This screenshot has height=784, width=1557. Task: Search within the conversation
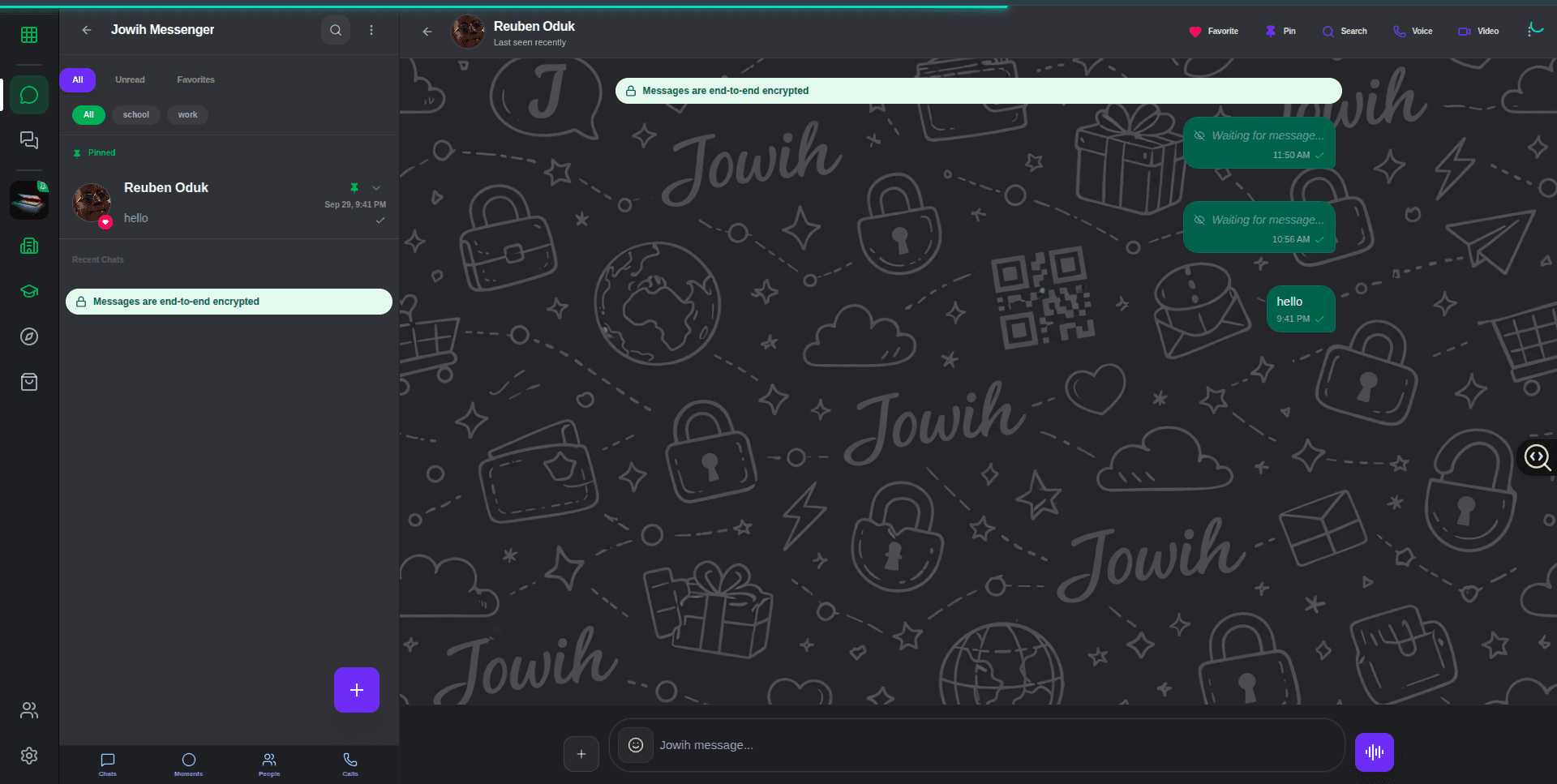(x=1345, y=31)
